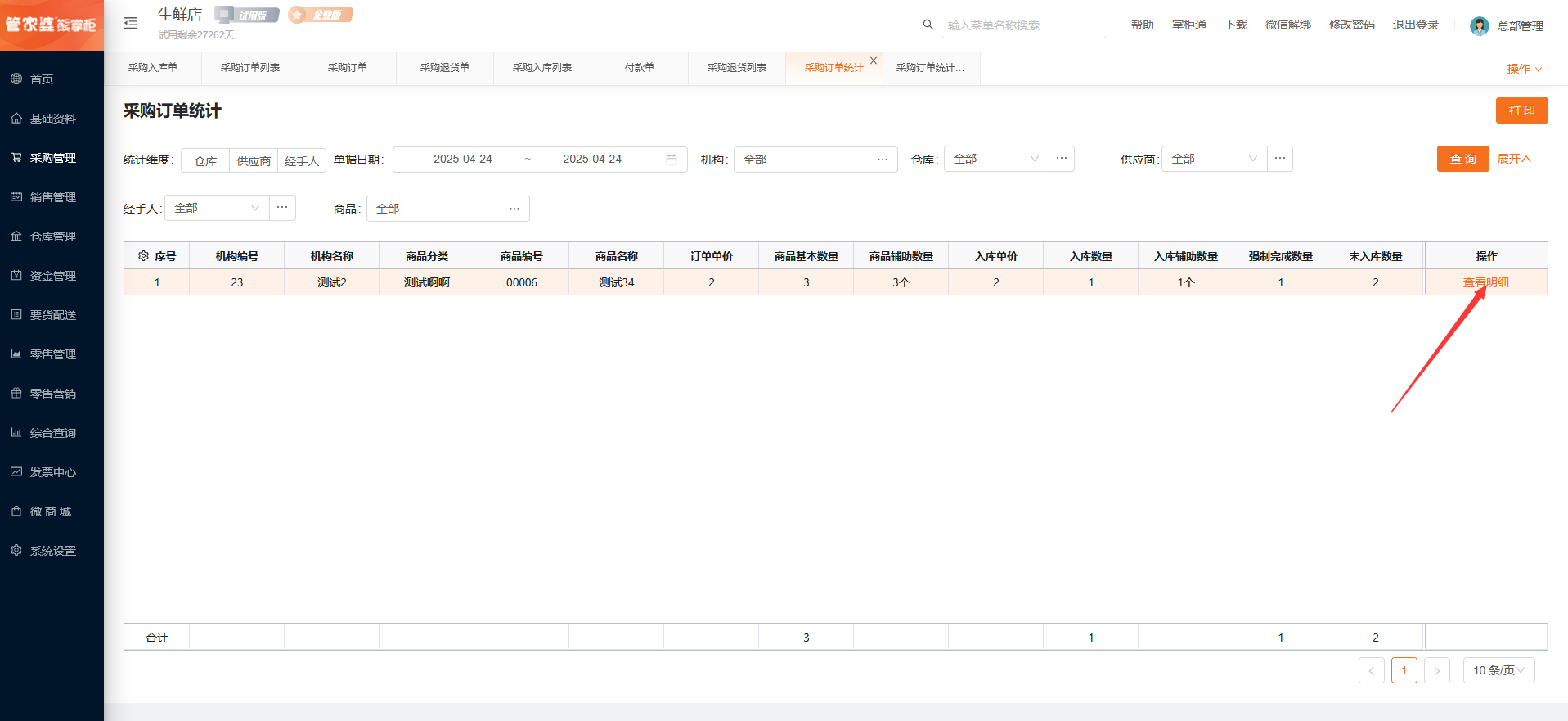Open the 商品 selector field
Viewport: 1568px width, 721px height.
click(448, 209)
